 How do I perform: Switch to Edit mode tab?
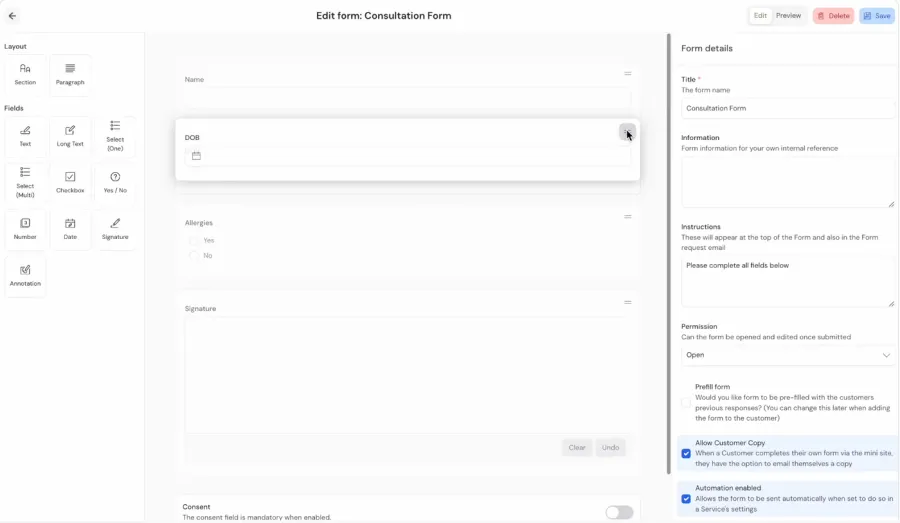coord(760,16)
